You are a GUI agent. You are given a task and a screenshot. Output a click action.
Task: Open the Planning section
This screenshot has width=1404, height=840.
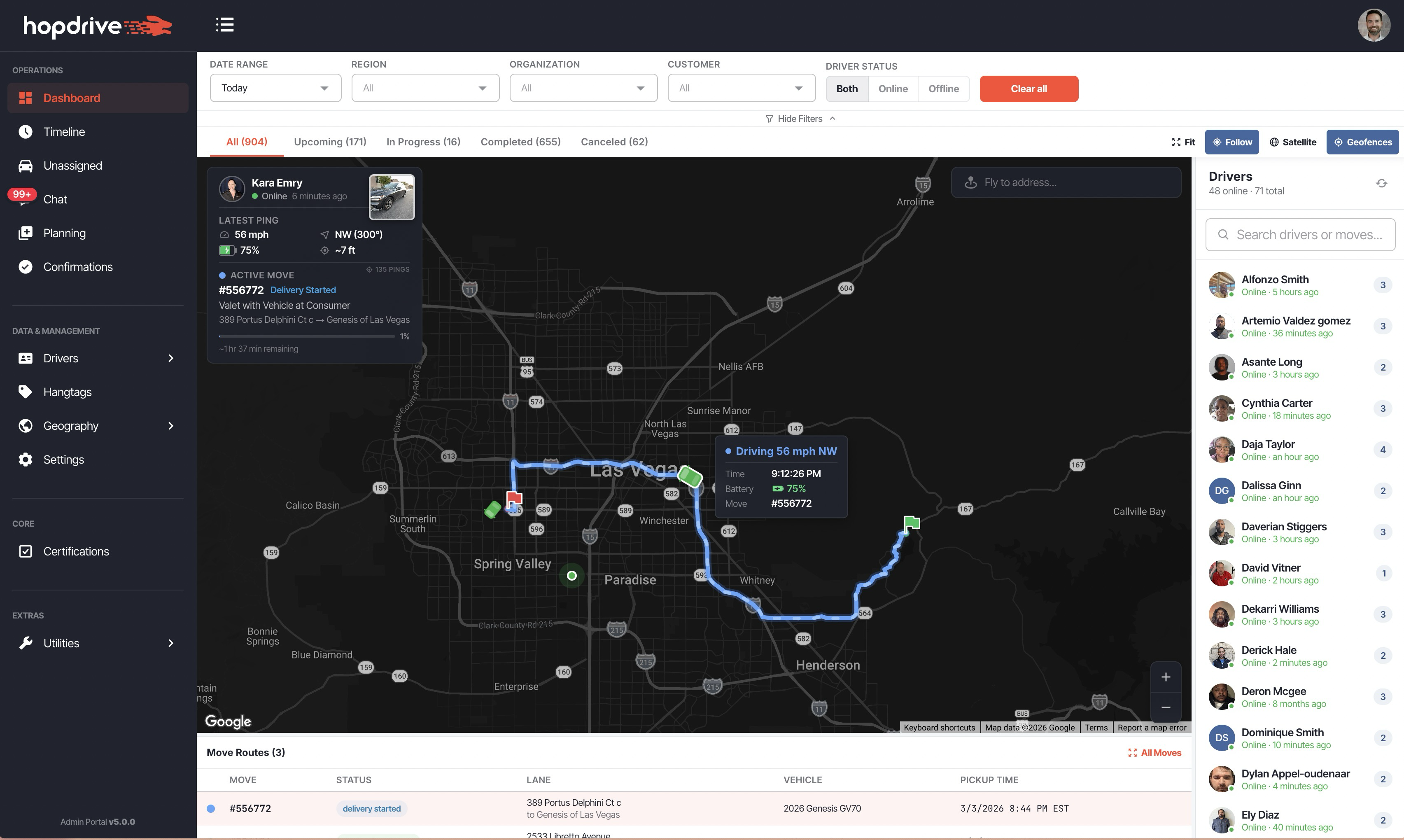[x=65, y=233]
